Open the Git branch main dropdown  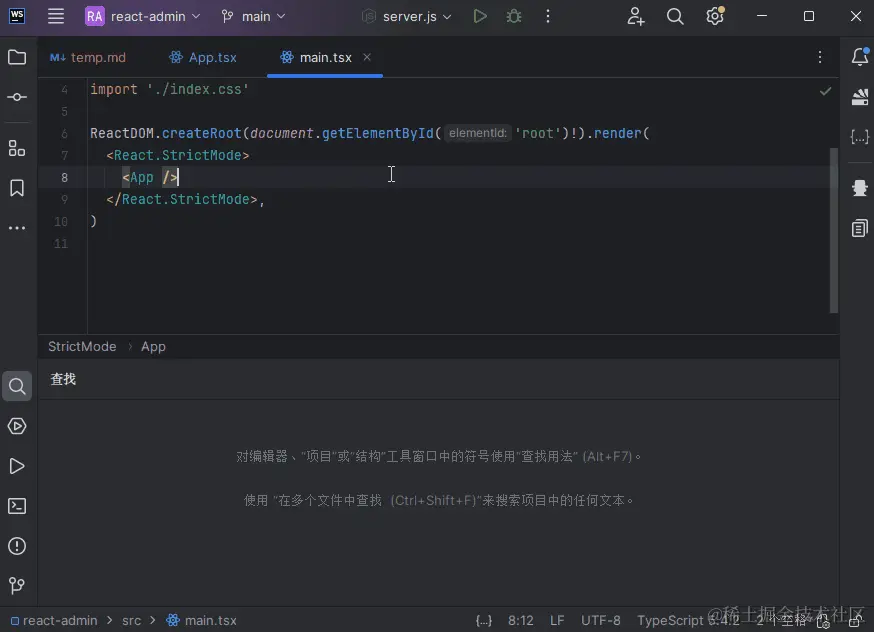coord(254,16)
